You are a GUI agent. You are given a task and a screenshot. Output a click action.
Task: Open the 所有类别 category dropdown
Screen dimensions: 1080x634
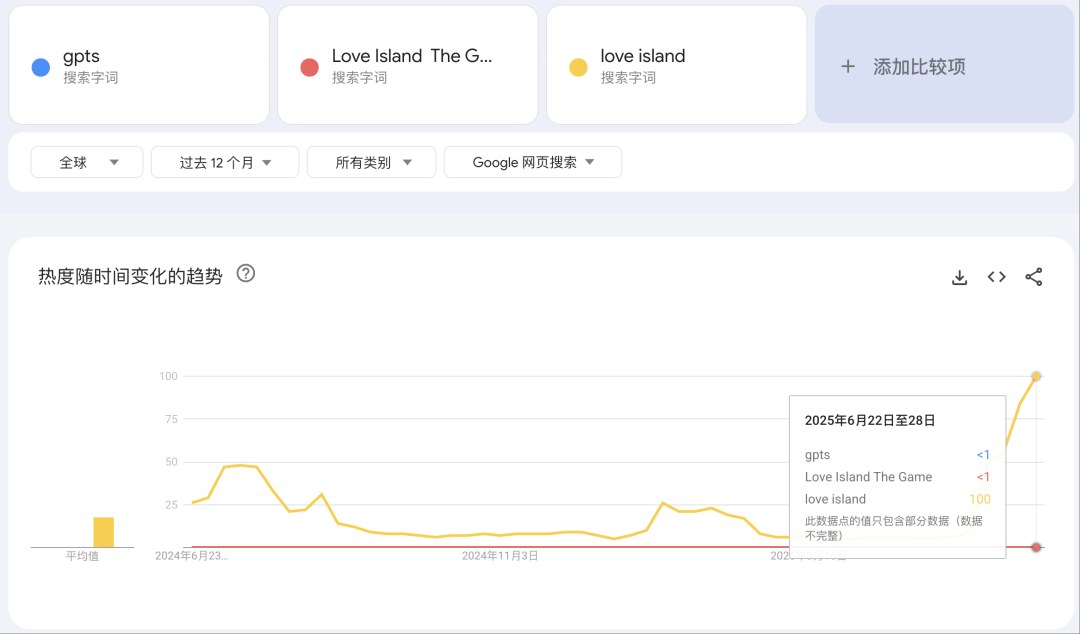(x=371, y=162)
